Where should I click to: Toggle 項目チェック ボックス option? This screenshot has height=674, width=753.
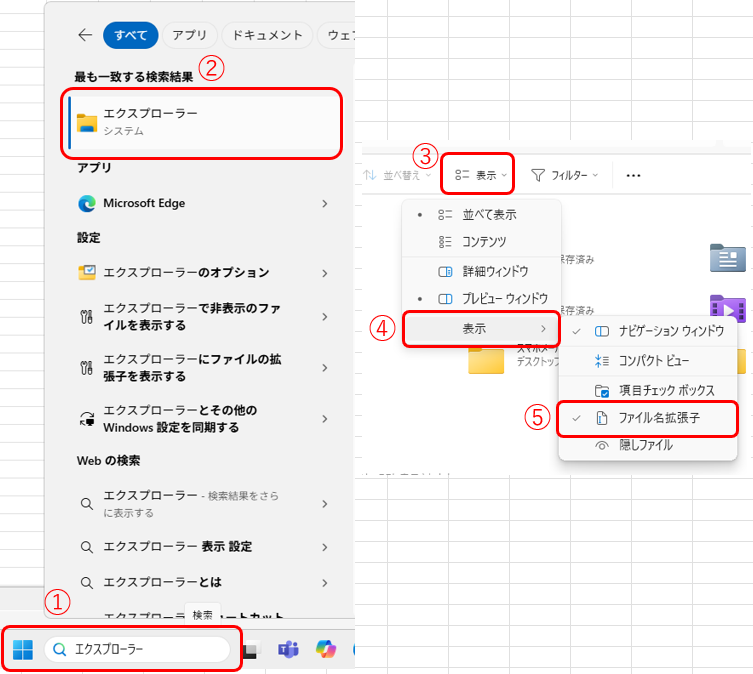click(x=648, y=391)
